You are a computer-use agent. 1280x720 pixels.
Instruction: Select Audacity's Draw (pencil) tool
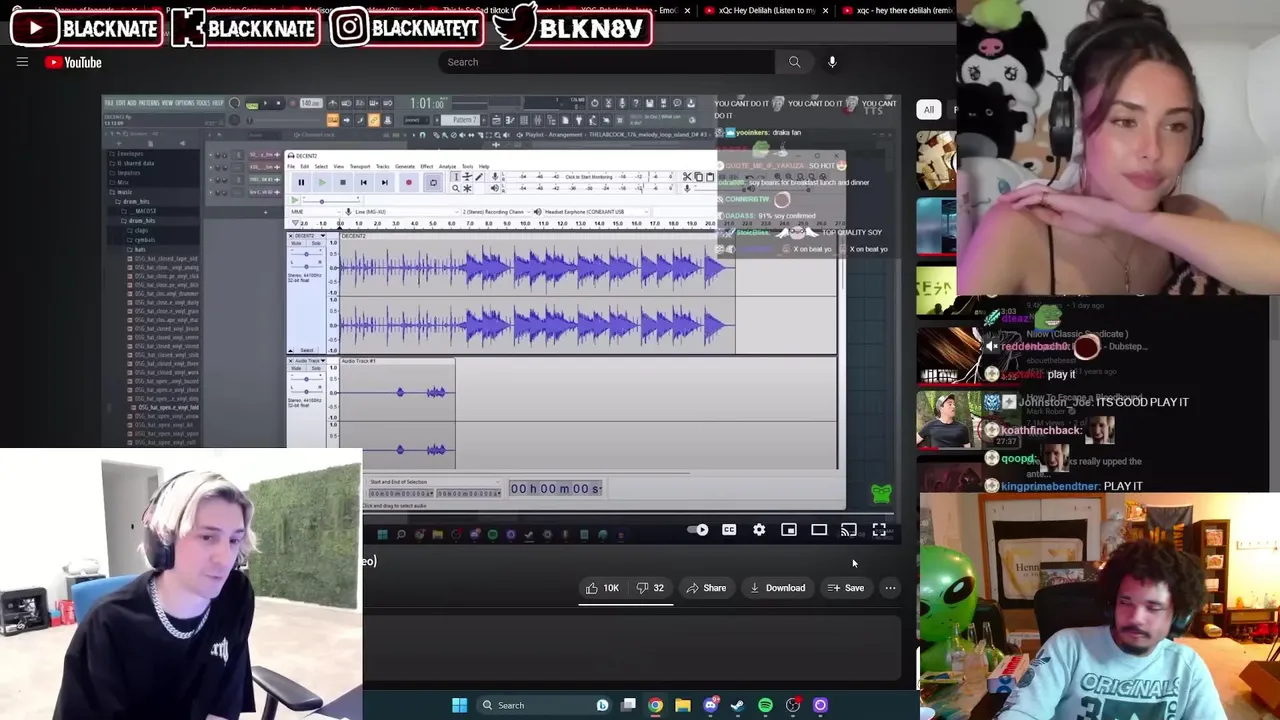coord(478,177)
